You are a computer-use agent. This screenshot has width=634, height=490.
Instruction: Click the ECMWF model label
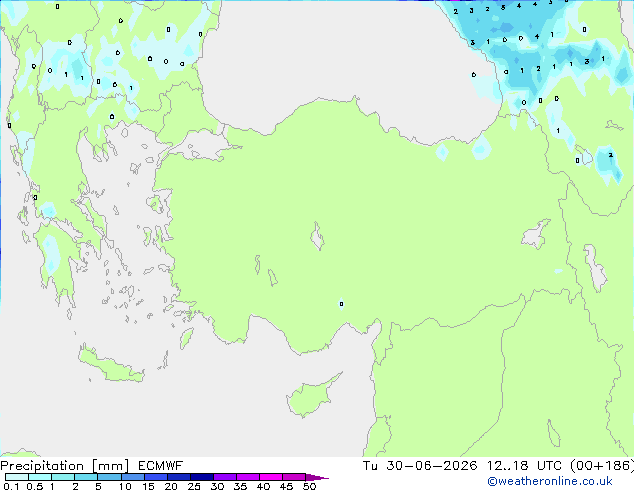coord(161,466)
